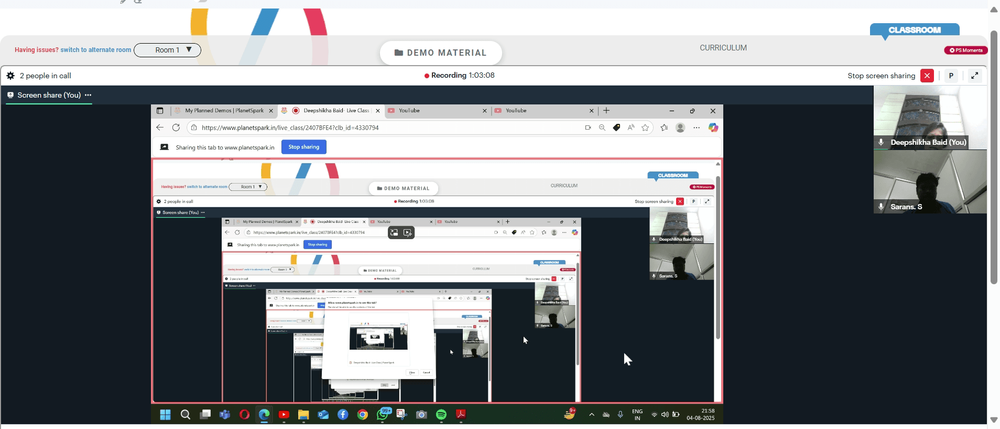Open Task View in the shared taskbar
The height and width of the screenshot is (429, 1000).
pos(205,414)
